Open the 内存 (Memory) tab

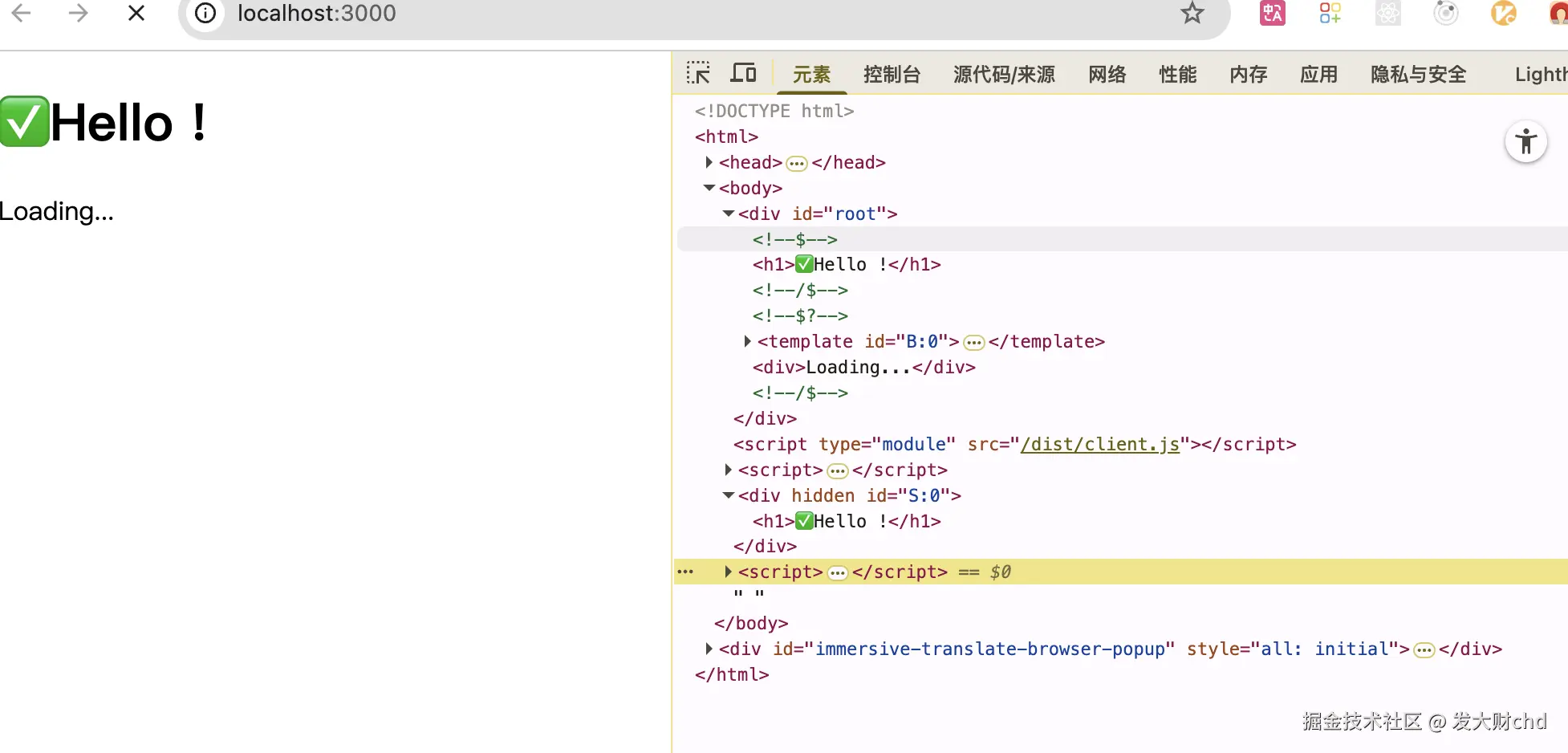point(1249,75)
